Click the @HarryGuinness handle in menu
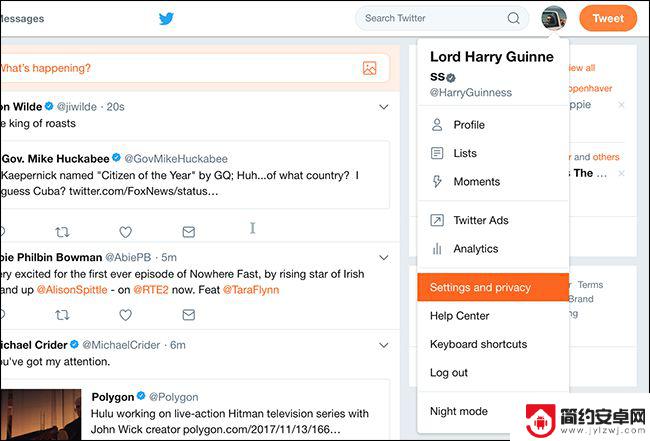The image size is (650, 441). click(471, 92)
